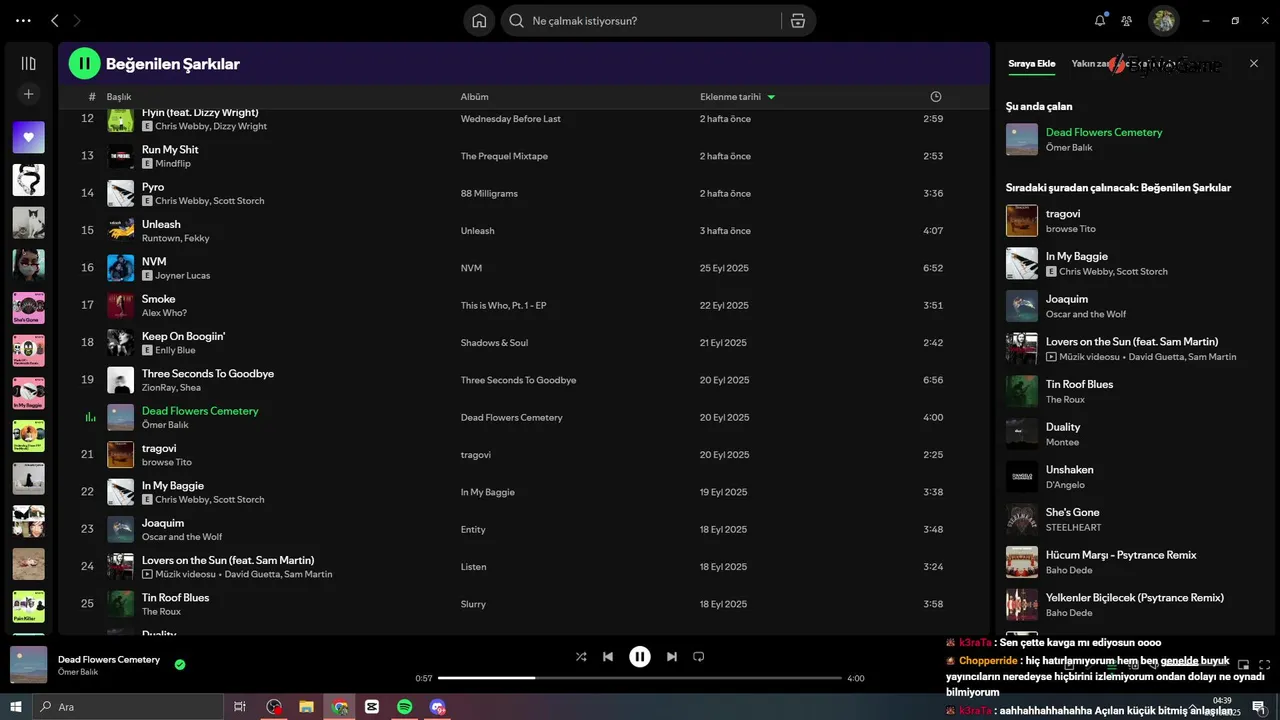Select Duality by Montee in the queue

click(x=1063, y=427)
